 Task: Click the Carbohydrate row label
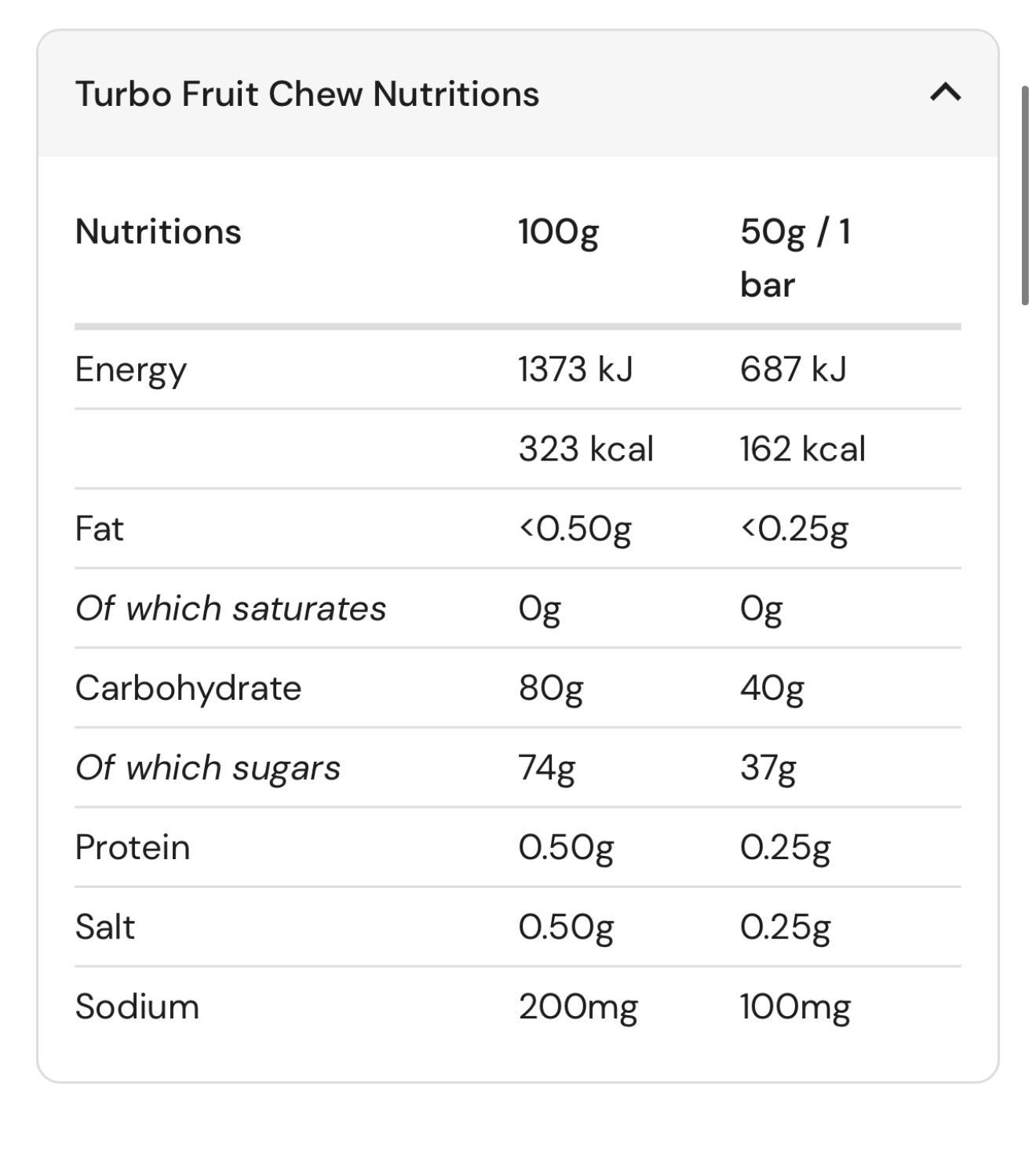(x=188, y=688)
